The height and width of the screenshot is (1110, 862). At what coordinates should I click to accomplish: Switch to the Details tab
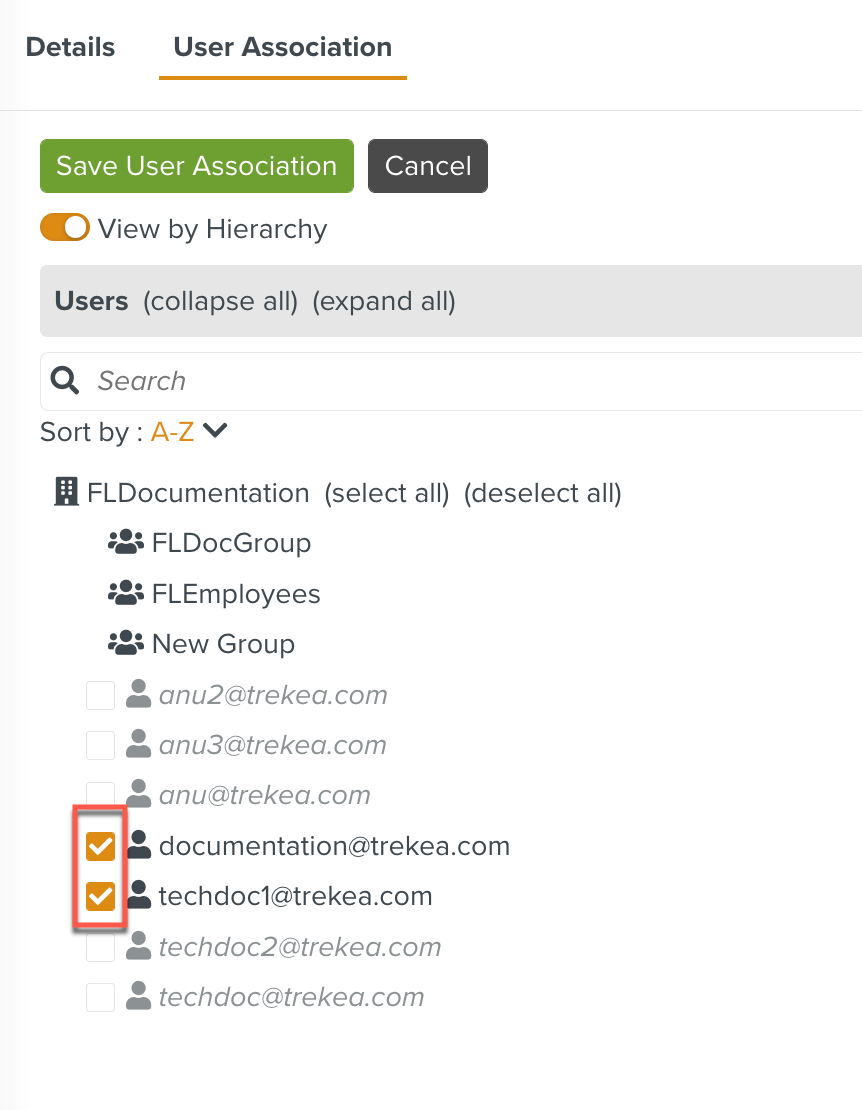click(x=70, y=47)
